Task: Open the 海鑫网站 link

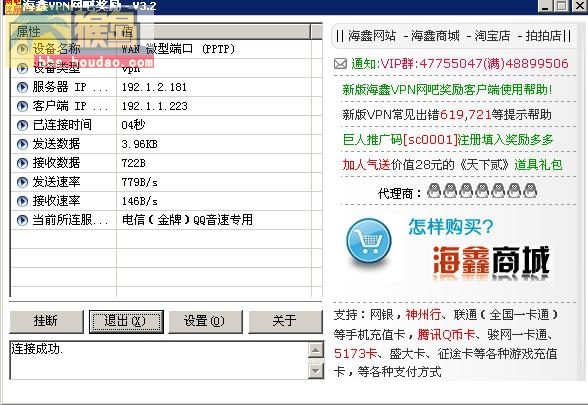Action: [x=372, y=36]
